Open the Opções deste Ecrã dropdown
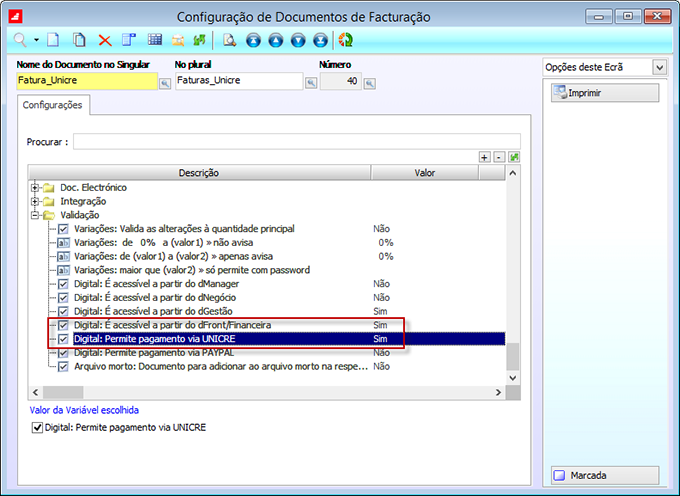Viewport: 680px width, 496px height. (660, 68)
